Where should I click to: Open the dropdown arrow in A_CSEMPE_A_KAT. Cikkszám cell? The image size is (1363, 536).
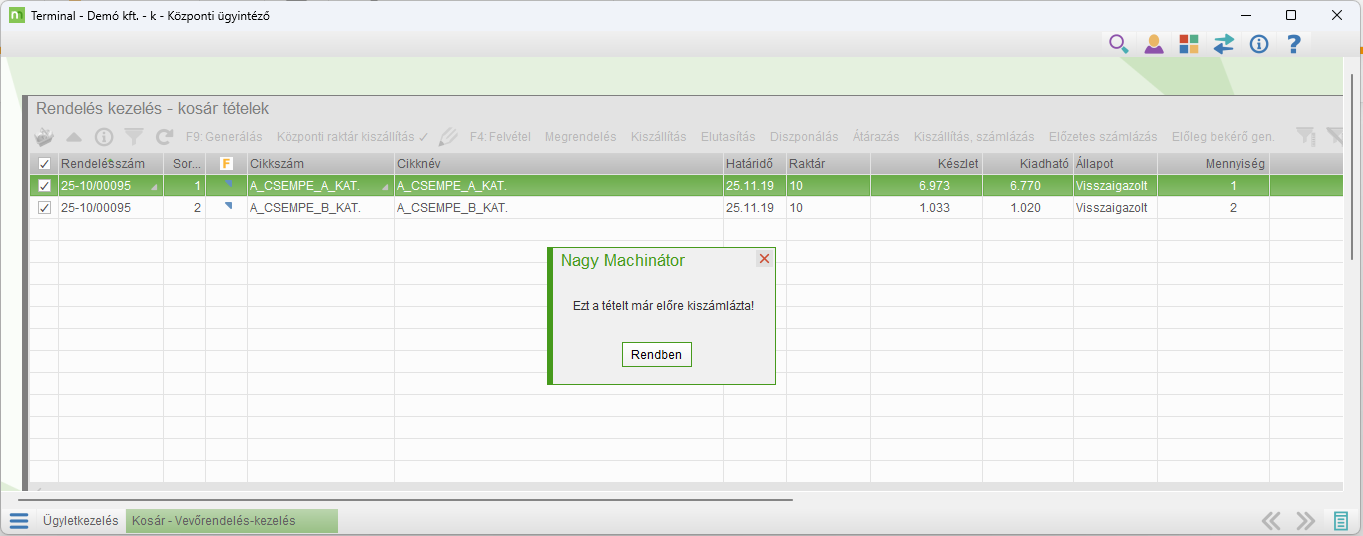click(385, 188)
